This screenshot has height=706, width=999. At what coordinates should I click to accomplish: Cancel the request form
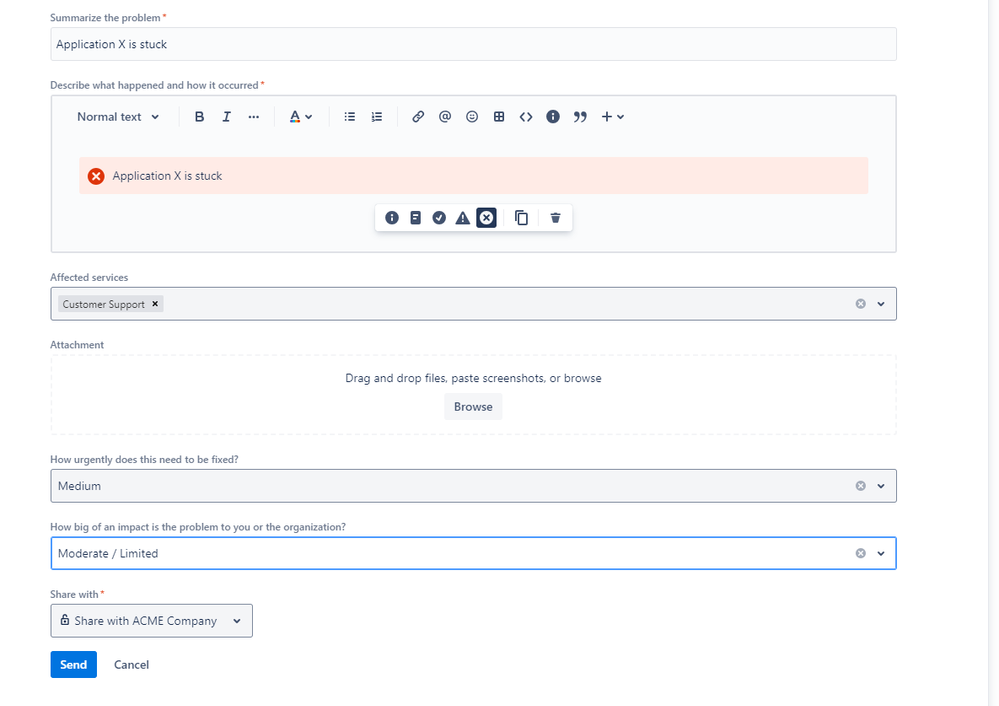(132, 665)
